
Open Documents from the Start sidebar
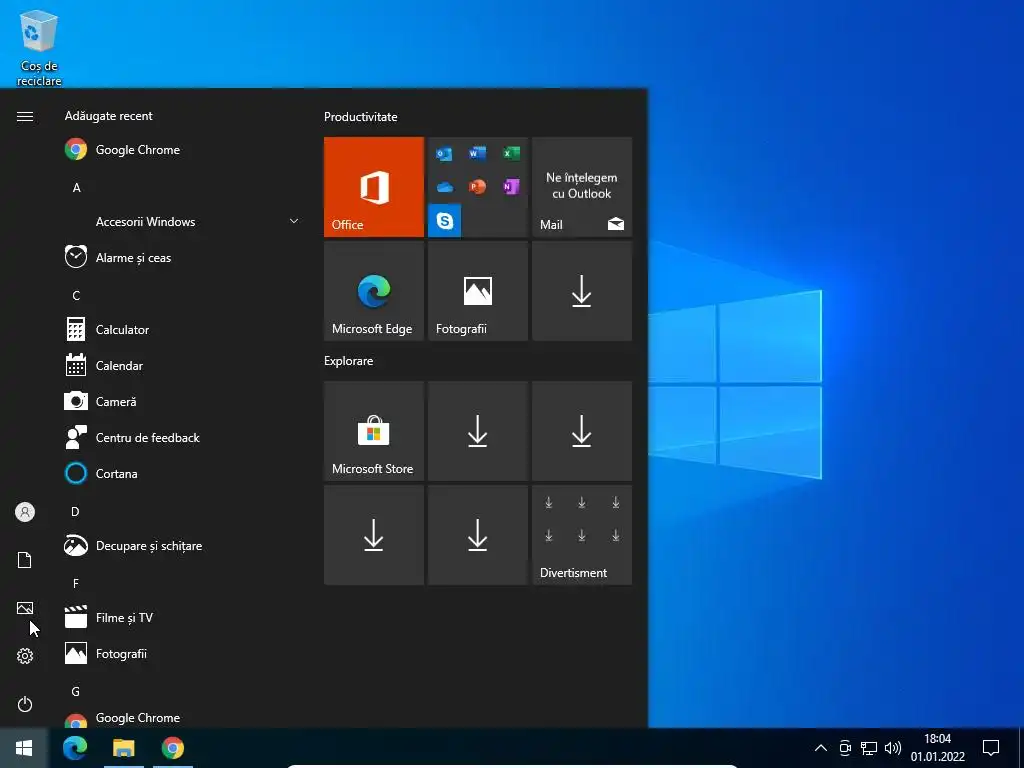pos(25,560)
